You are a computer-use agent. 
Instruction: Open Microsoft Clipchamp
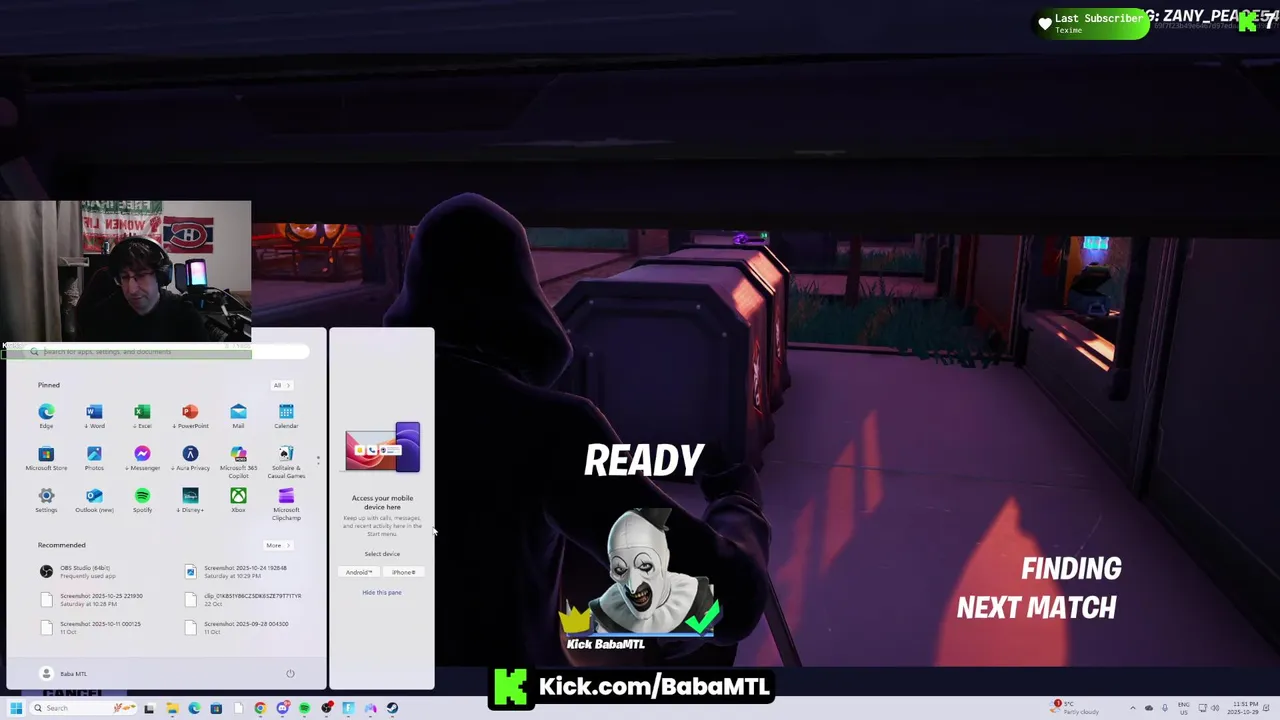(x=286, y=503)
